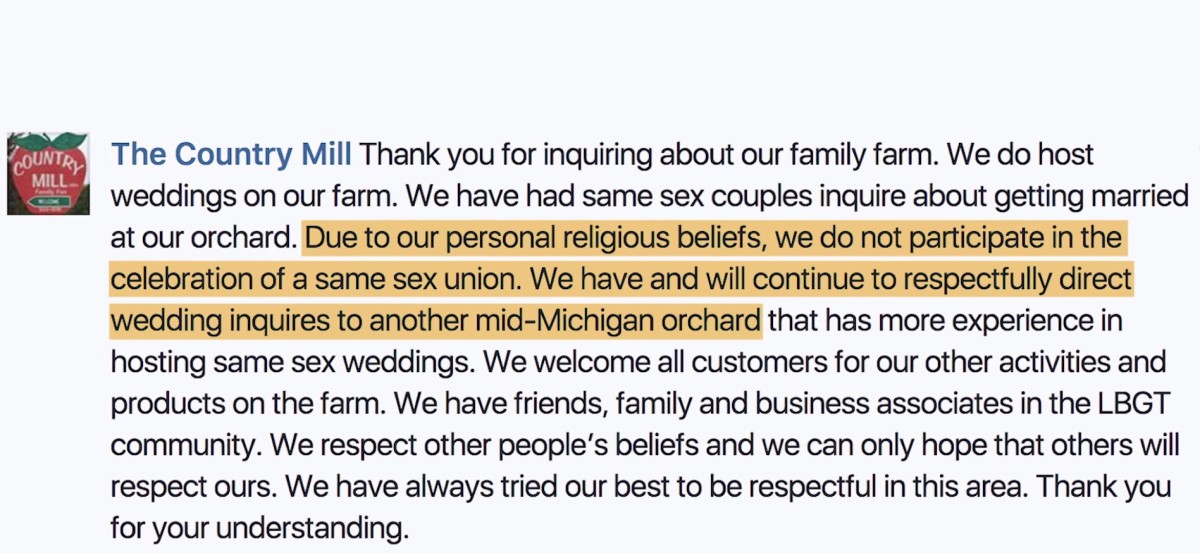The height and width of the screenshot is (553, 1200).
Task: Click The Country Mill profile picture
Action: 48,174
